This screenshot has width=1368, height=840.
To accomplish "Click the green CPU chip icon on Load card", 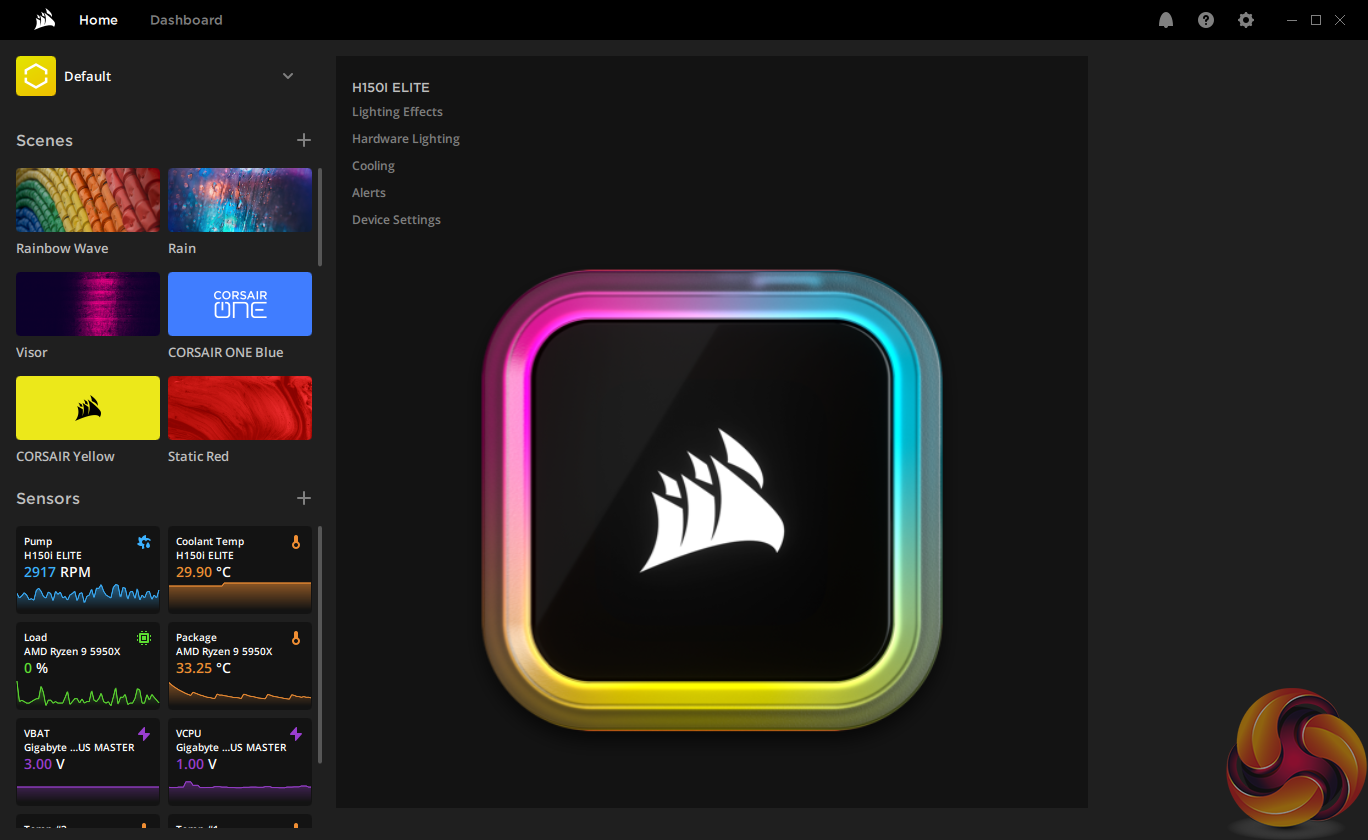I will 144,638.
